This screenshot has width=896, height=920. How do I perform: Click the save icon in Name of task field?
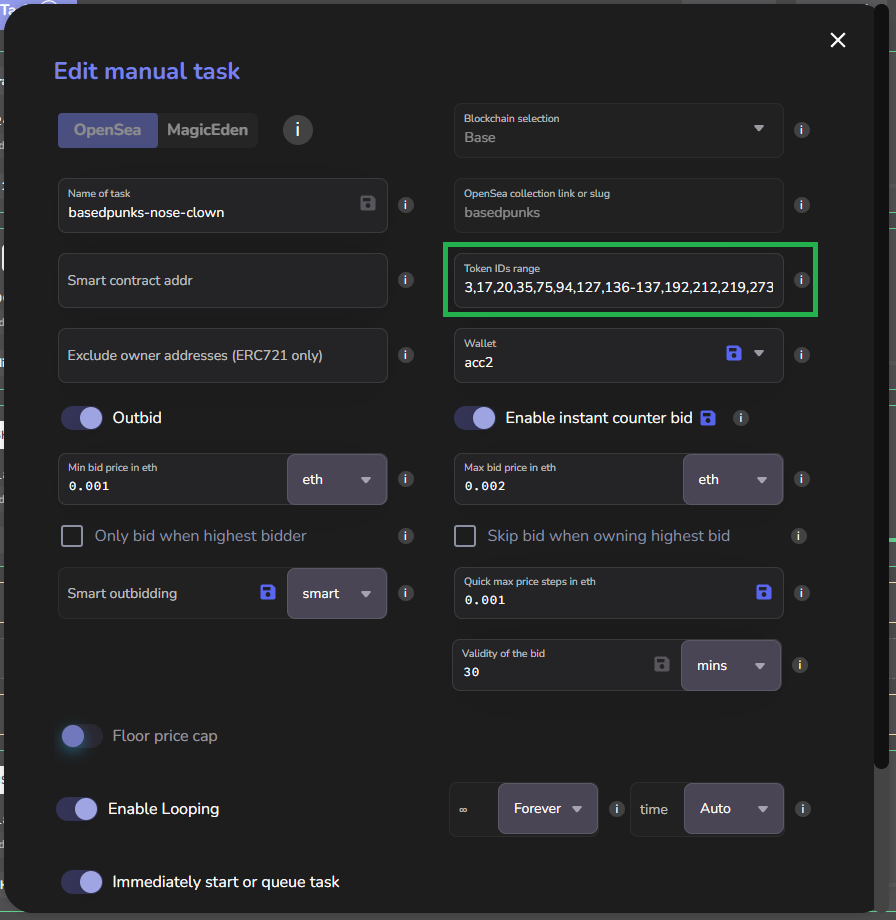pyautogui.click(x=368, y=204)
